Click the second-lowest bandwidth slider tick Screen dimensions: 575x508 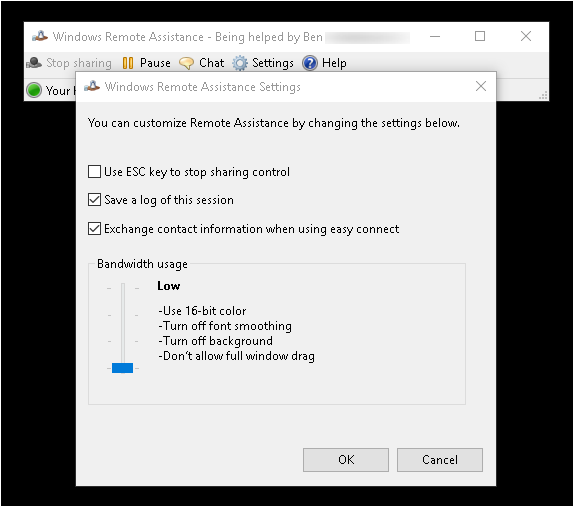pyautogui.click(x=123, y=341)
